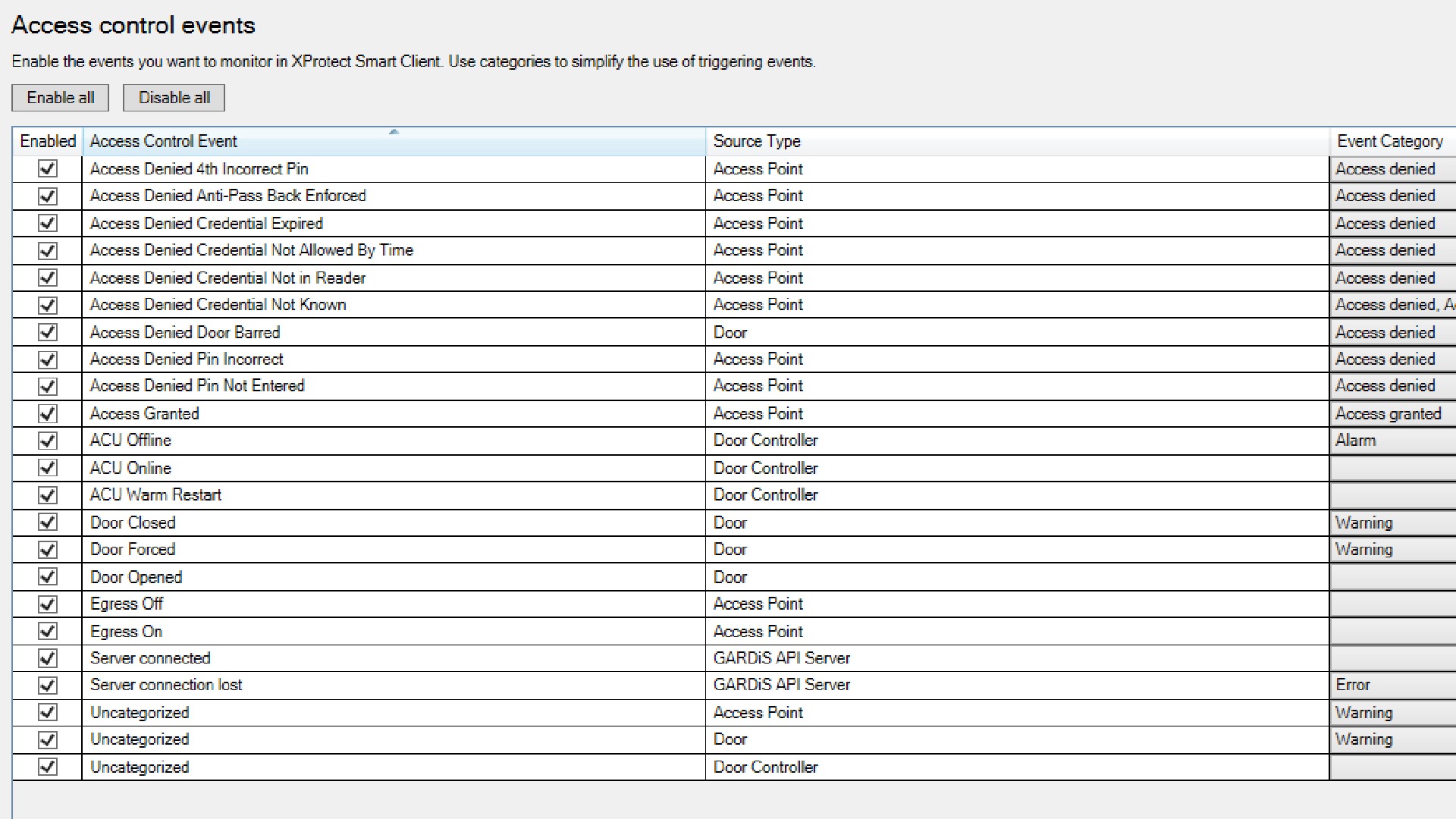Open empty category dropdown for ACU Online
Image resolution: width=1456 pixels, height=819 pixels.
pos(1392,469)
